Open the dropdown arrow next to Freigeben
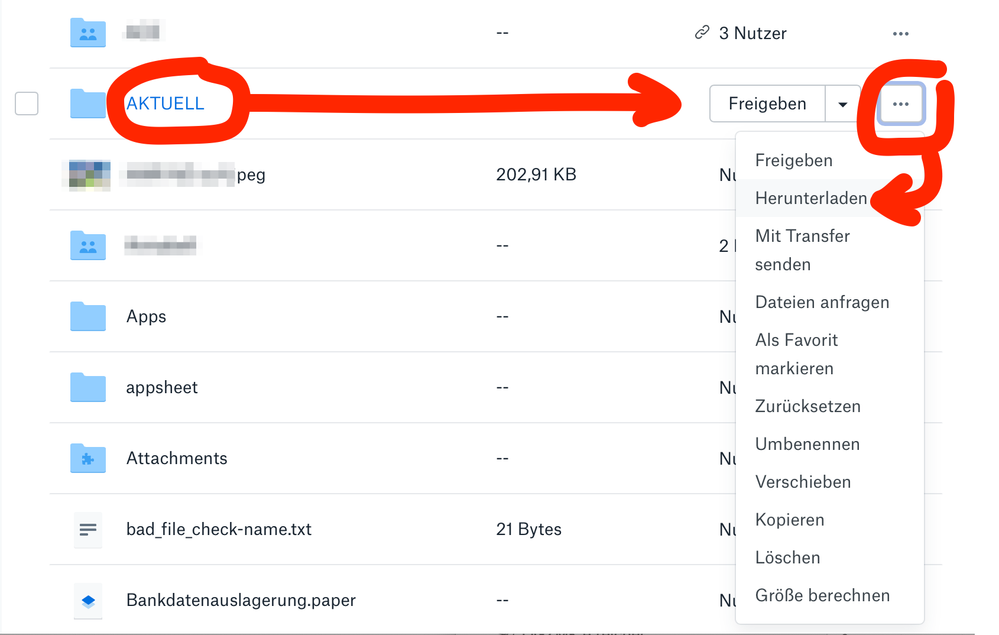The height and width of the screenshot is (635, 999). pos(842,103)
